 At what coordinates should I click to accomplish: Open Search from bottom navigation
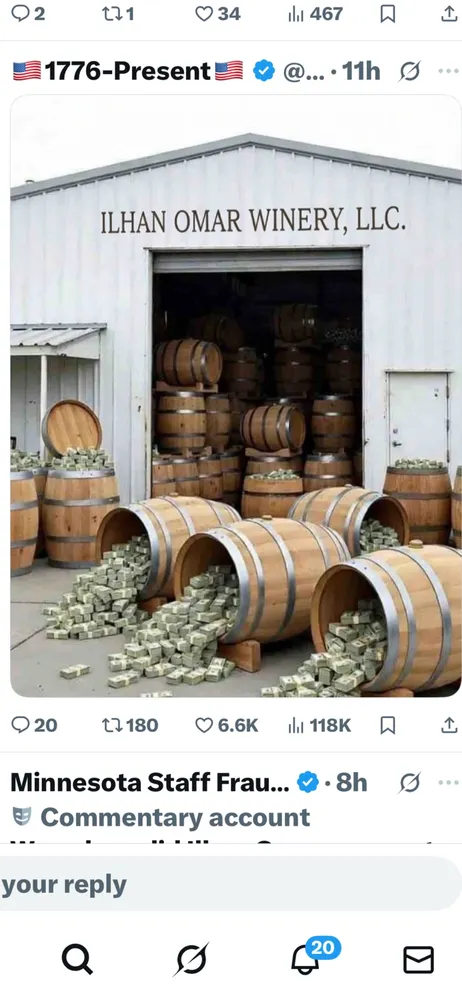(77, 959)
